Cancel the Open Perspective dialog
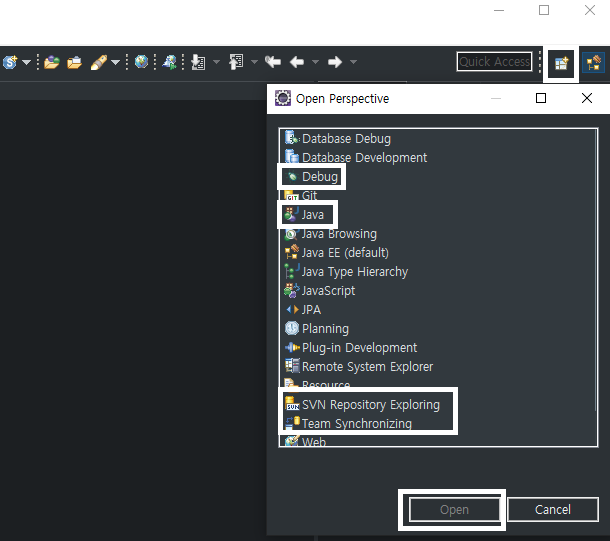 pos(553,509)
